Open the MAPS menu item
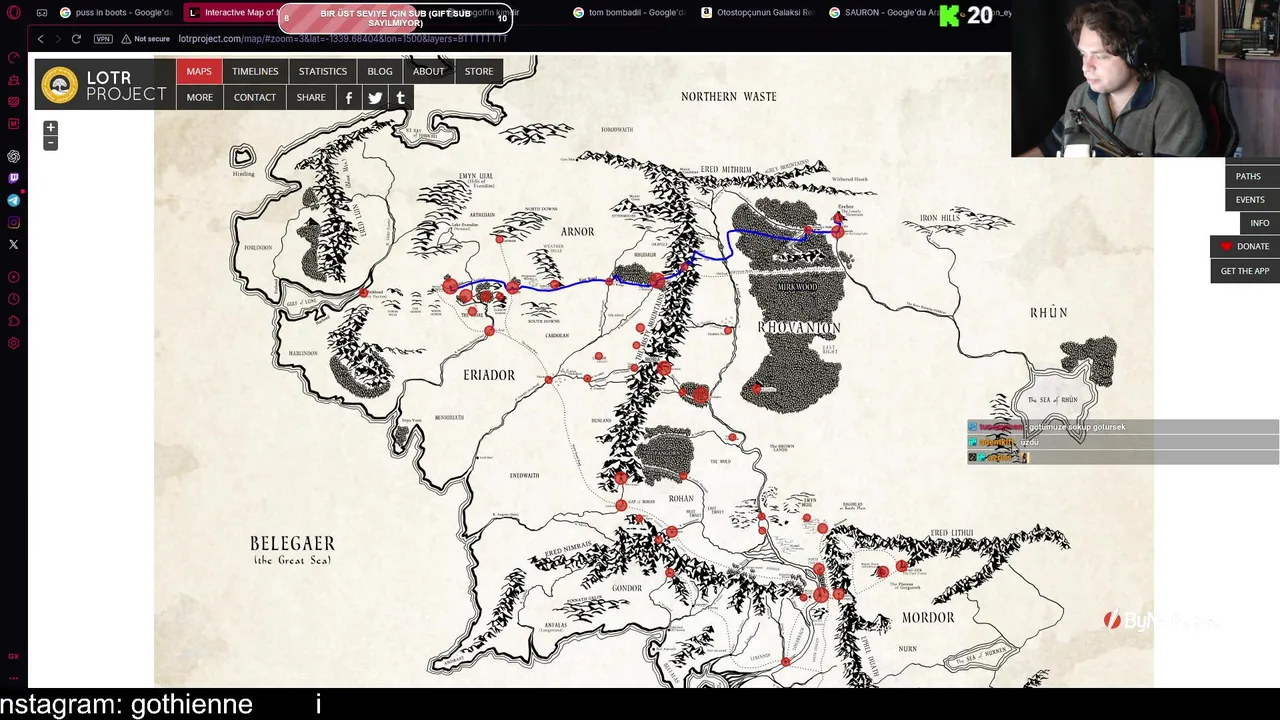Image resolution: width=1280 pixels, height=720 pixels. pyautogui.click(x=199, y=71)
